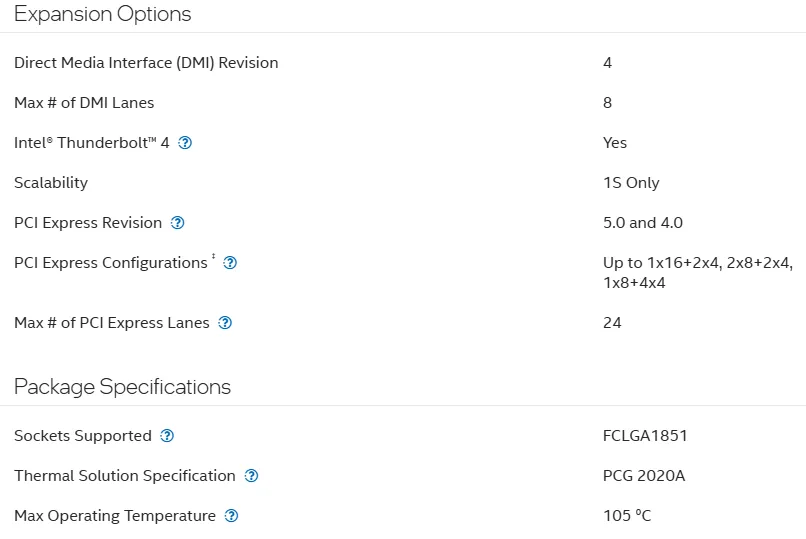Click the FCLGA1851 socket value
806x539 pixels.
pyautogui.click(x=645, y=436)
